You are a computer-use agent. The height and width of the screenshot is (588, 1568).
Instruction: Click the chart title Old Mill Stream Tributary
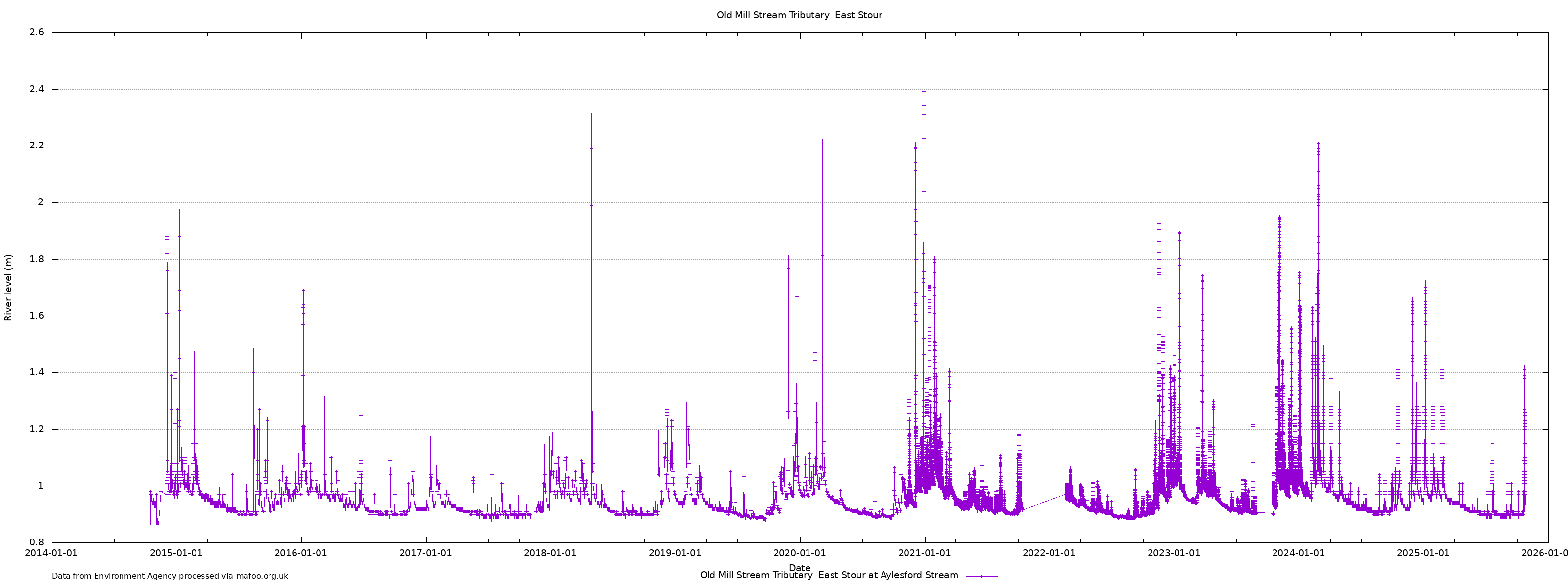[799, 15]
